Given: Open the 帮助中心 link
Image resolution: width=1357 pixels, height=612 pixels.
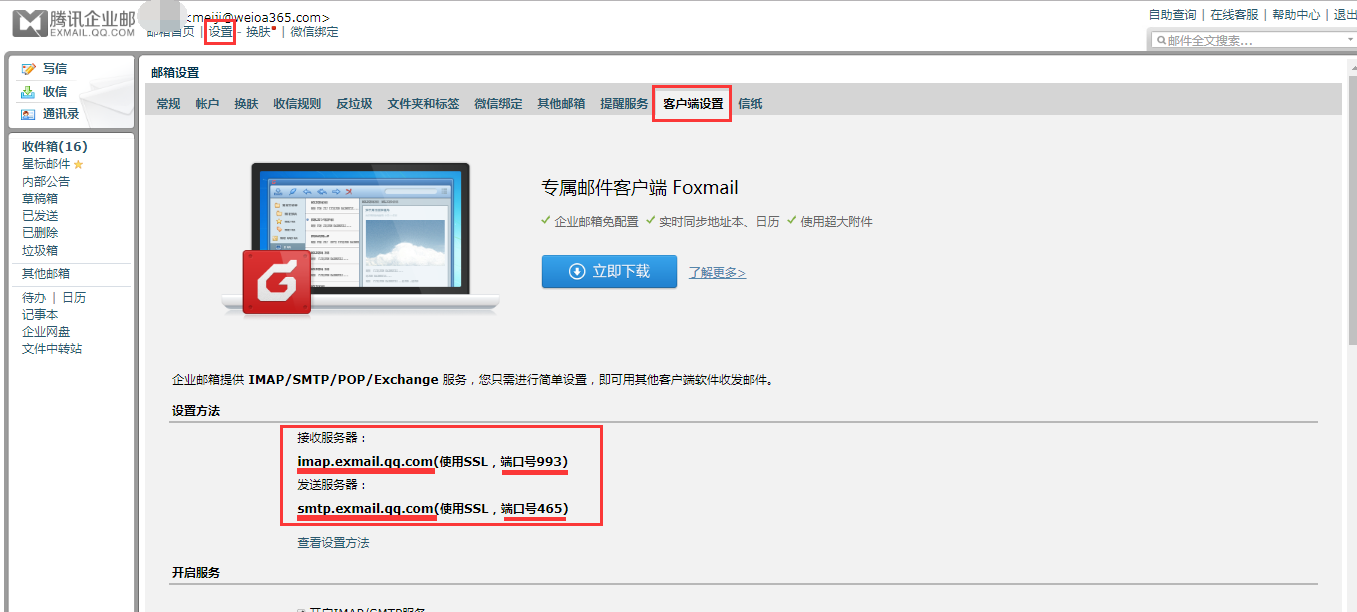Looking at the screenshot, I should click(x=1296, y=15).
